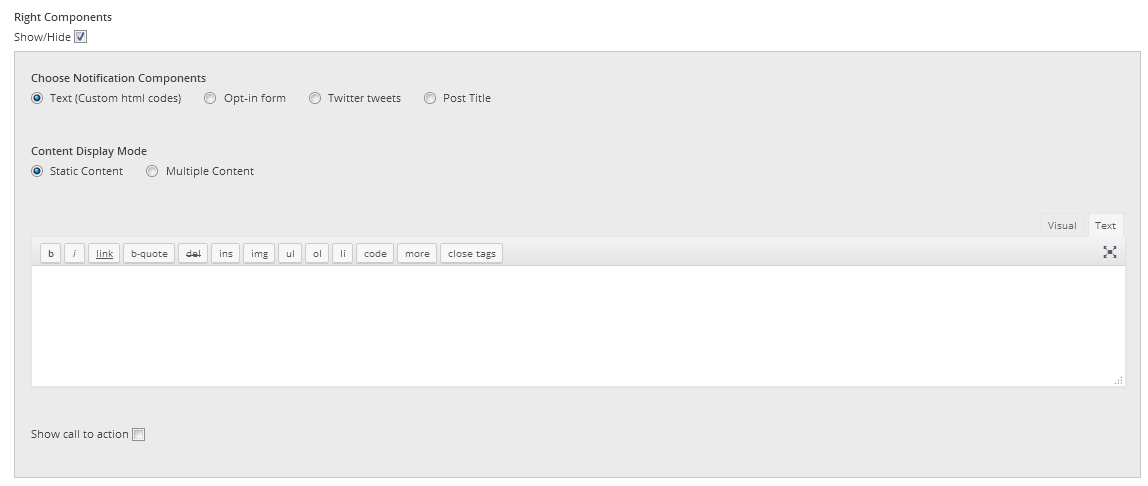1148x486 pixels.
Task: Click the text area resize handle
Action: coord(1119,381)
